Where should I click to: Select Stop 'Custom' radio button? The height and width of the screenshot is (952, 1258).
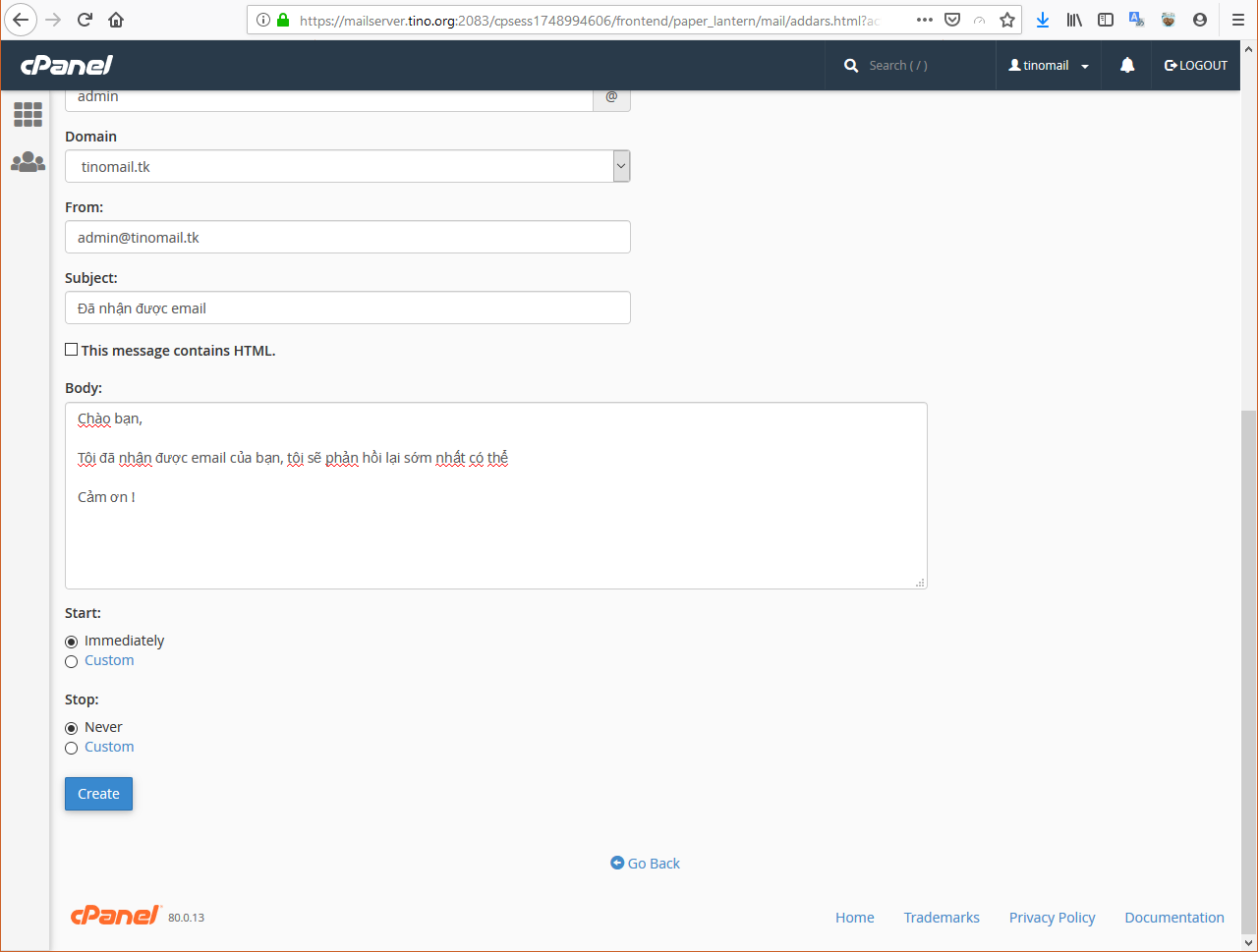(x=71, y=749)
